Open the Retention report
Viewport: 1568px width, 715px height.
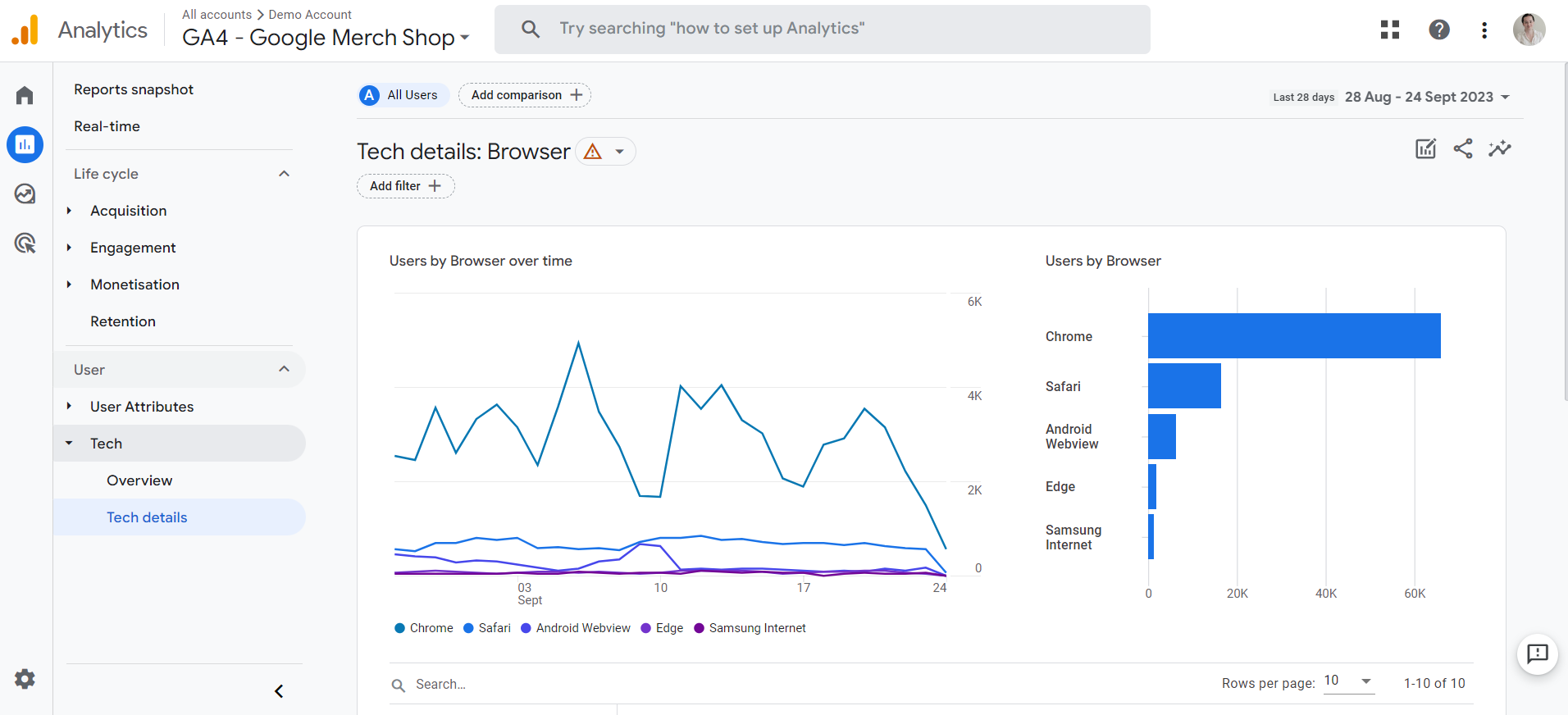pos(123,321)
